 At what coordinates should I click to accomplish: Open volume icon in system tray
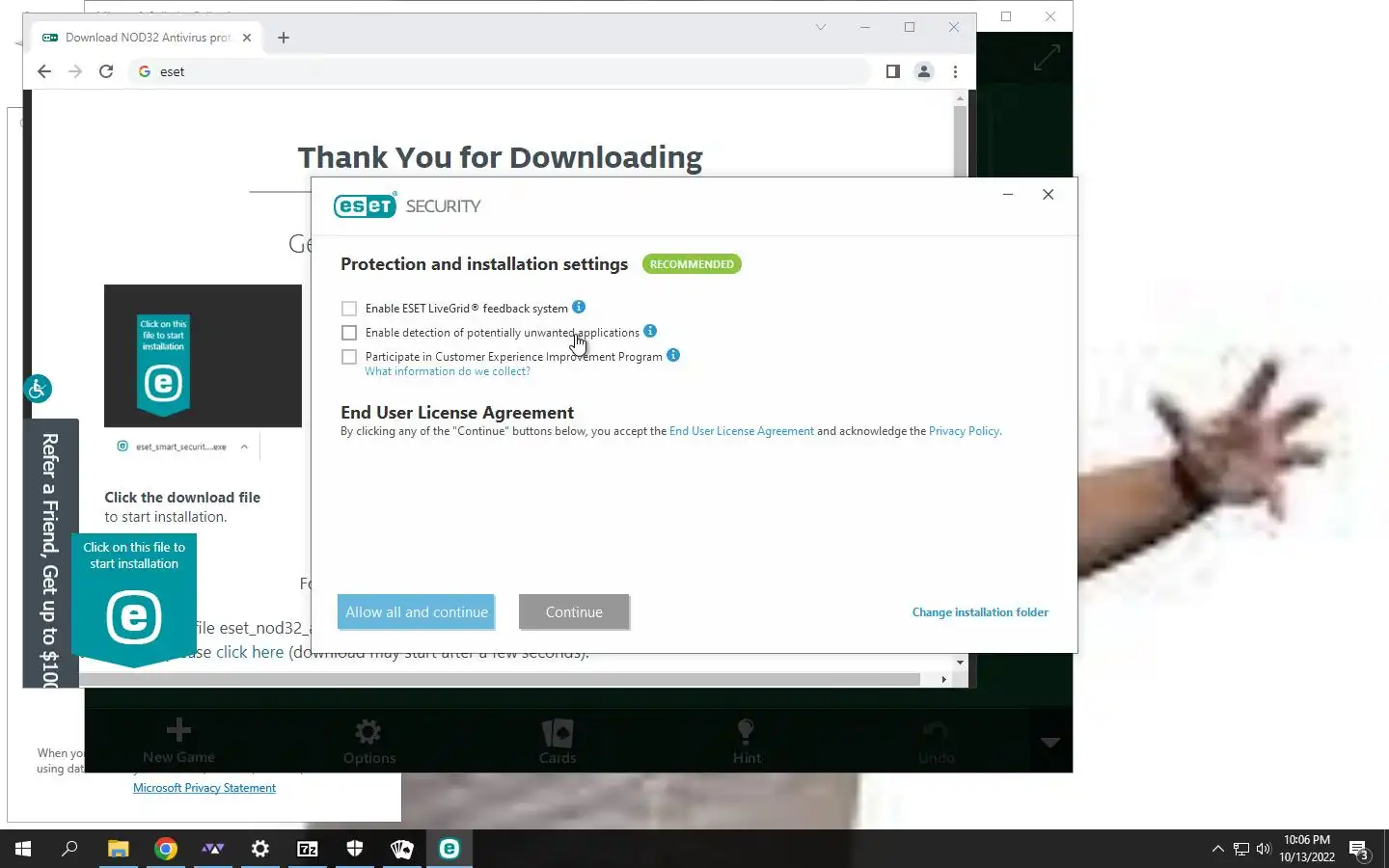[x=1264, y=849]
